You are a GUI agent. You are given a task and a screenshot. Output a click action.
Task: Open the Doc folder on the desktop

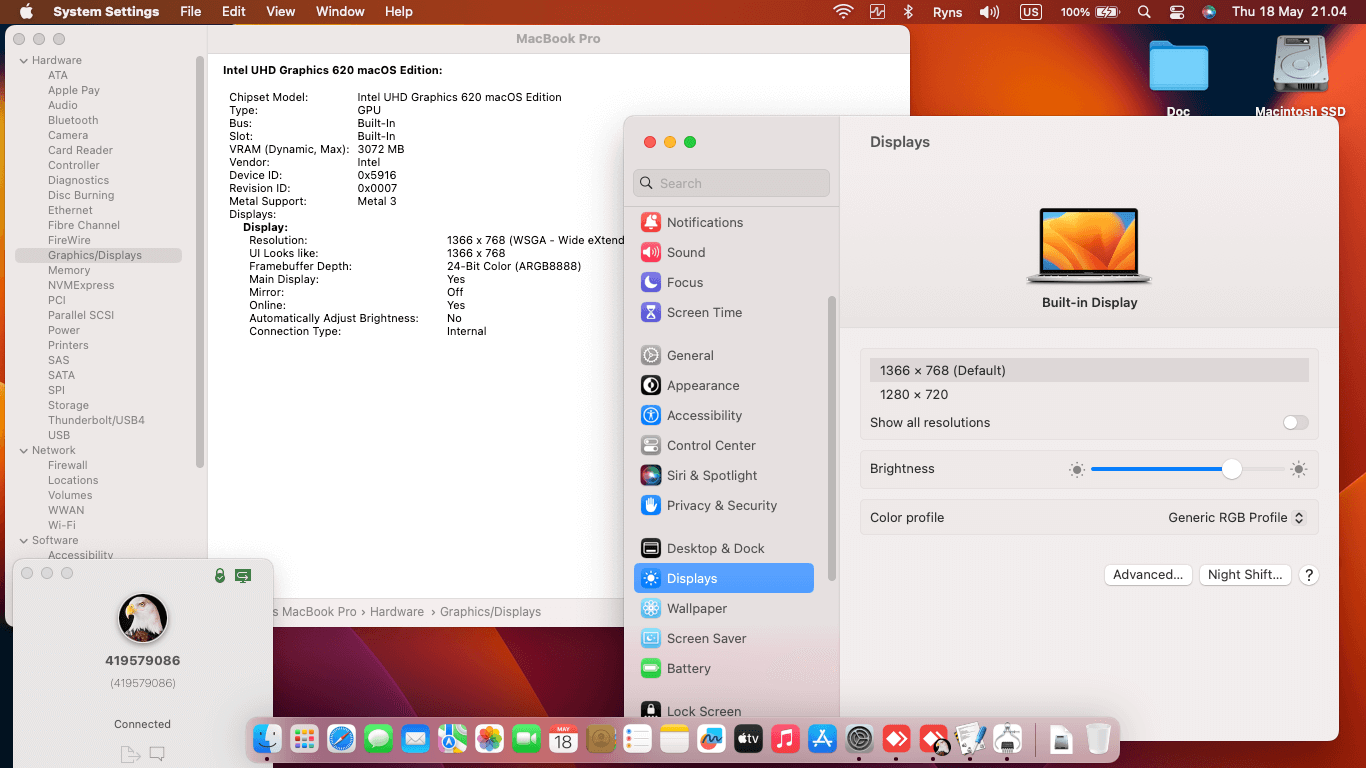1178,77
